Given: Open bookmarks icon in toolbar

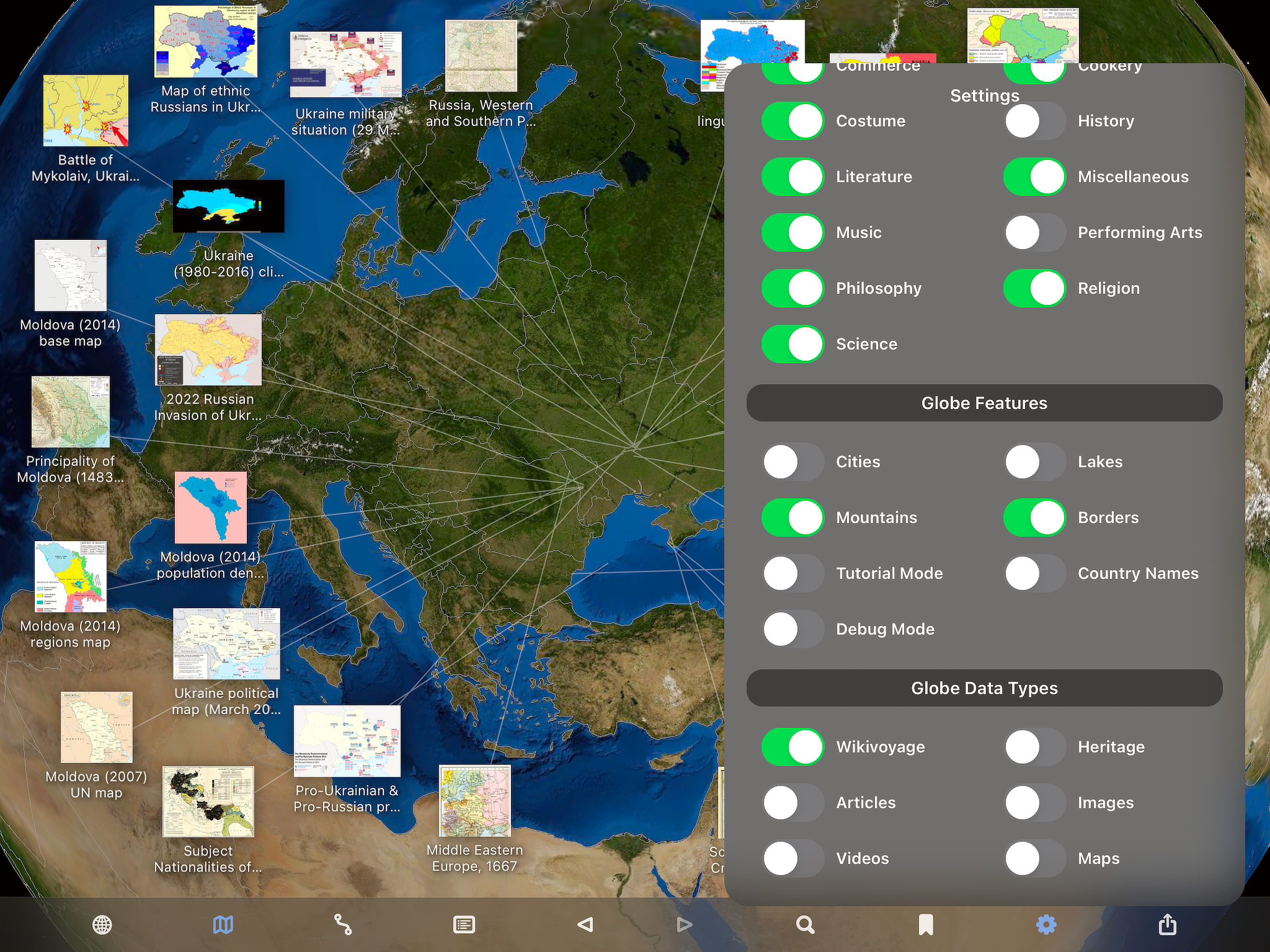Looking at the screenshot, I should pyautogui.click(x=926, y=925).
